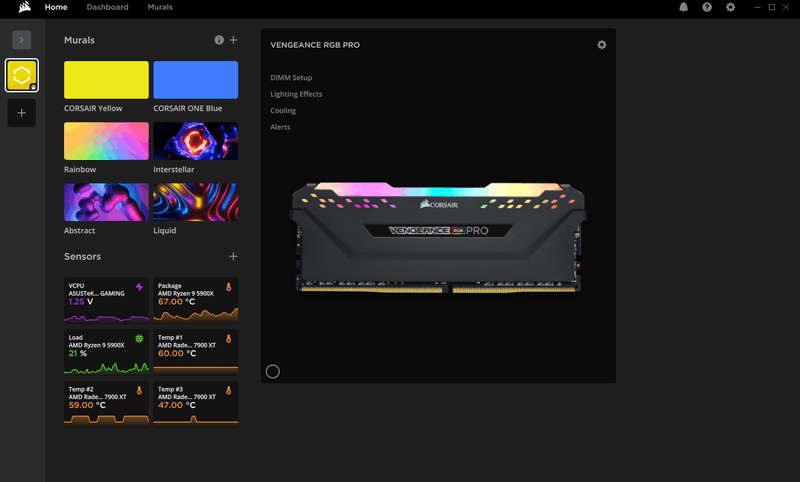
Task: Select the Interstellar mural thumbnail
Action: pos(195,141)
